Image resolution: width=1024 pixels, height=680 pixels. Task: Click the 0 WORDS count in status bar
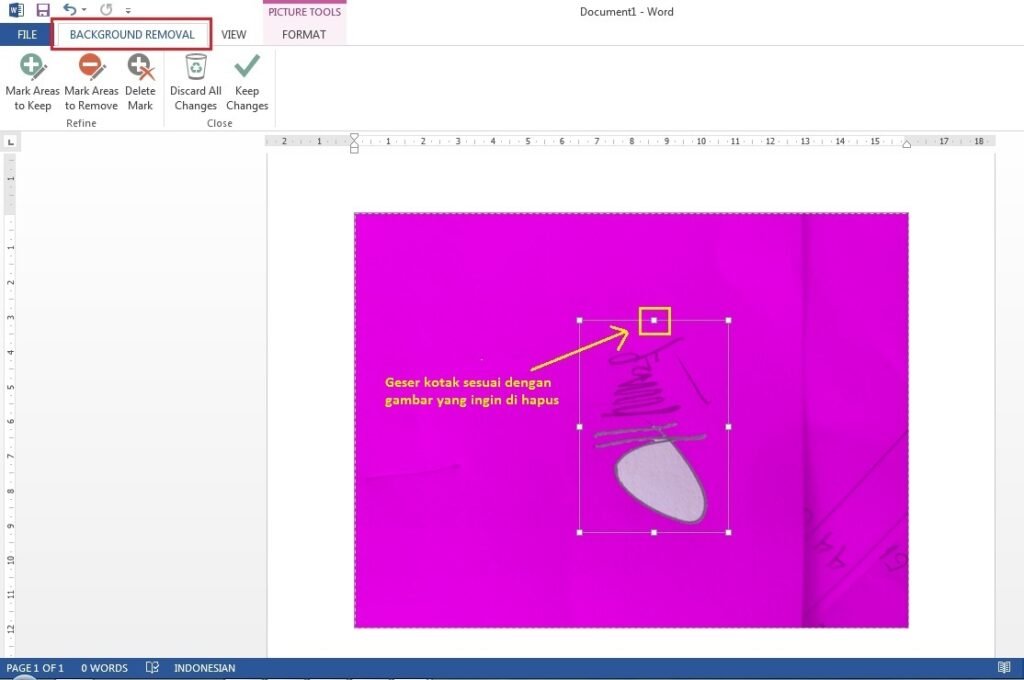pos(104,668)
